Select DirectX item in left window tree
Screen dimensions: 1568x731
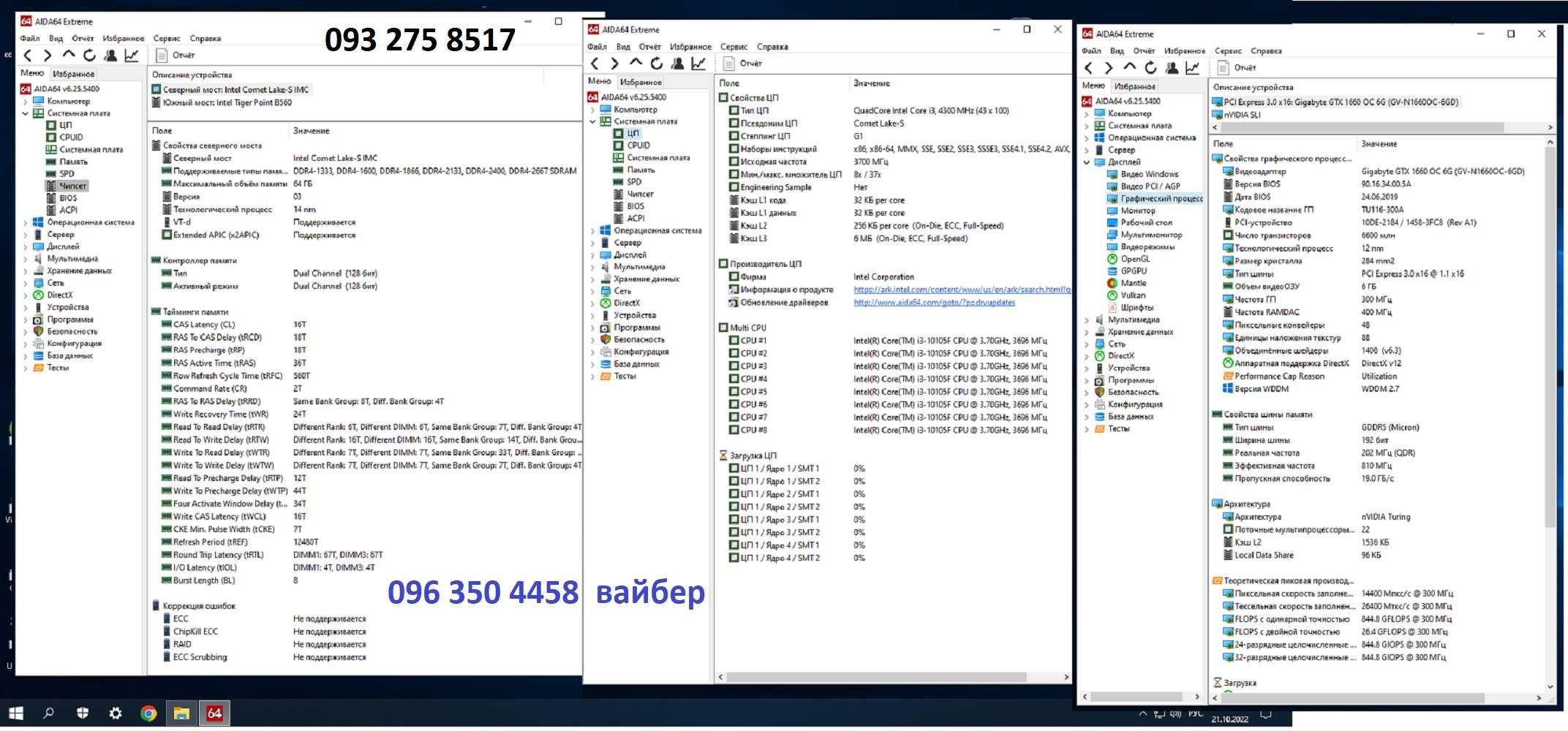click(60, 295)
